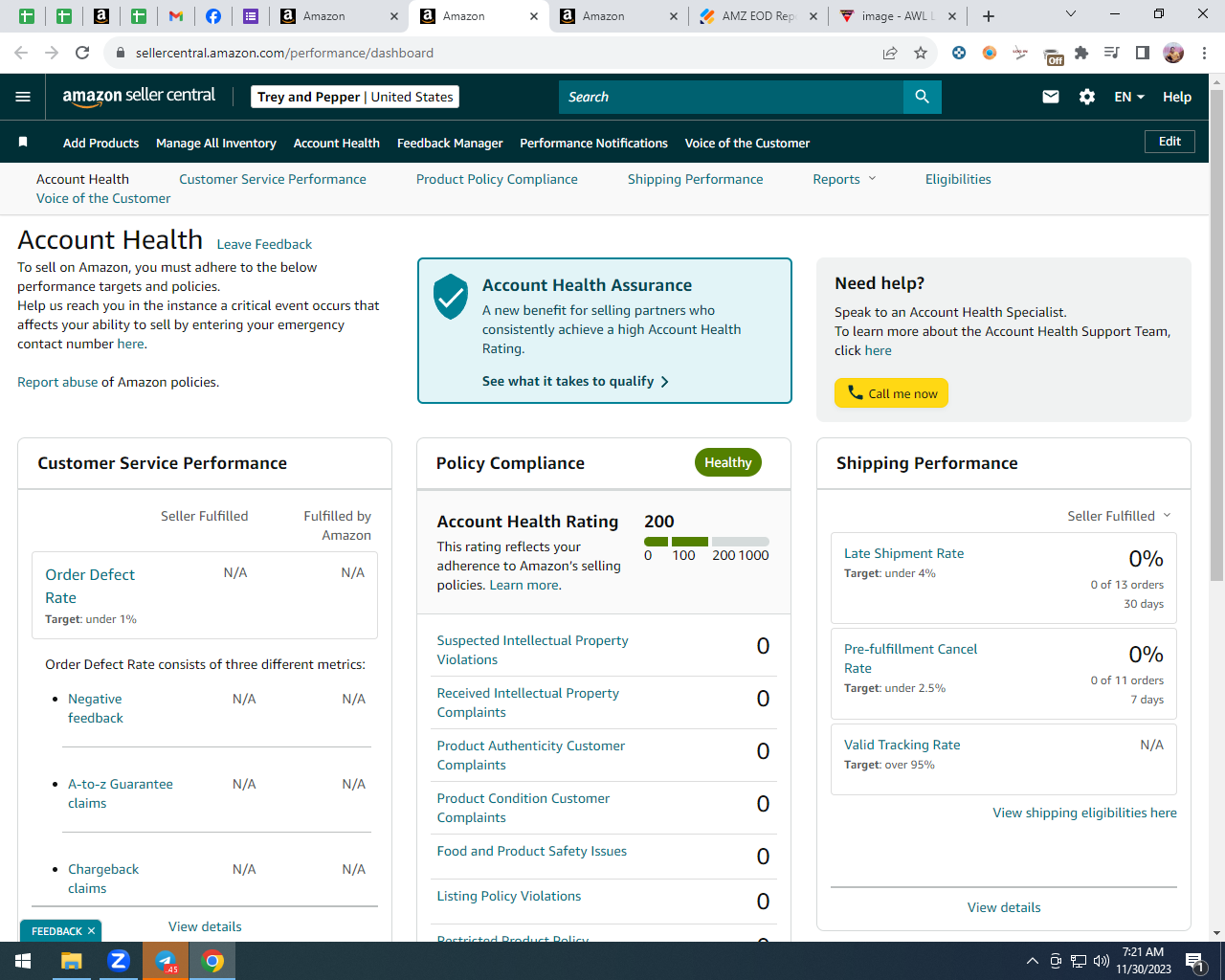Open See what it takes to qualify
Image resolution: width=1225 pixels, height=980 pixels.
(x=575, y=381)
